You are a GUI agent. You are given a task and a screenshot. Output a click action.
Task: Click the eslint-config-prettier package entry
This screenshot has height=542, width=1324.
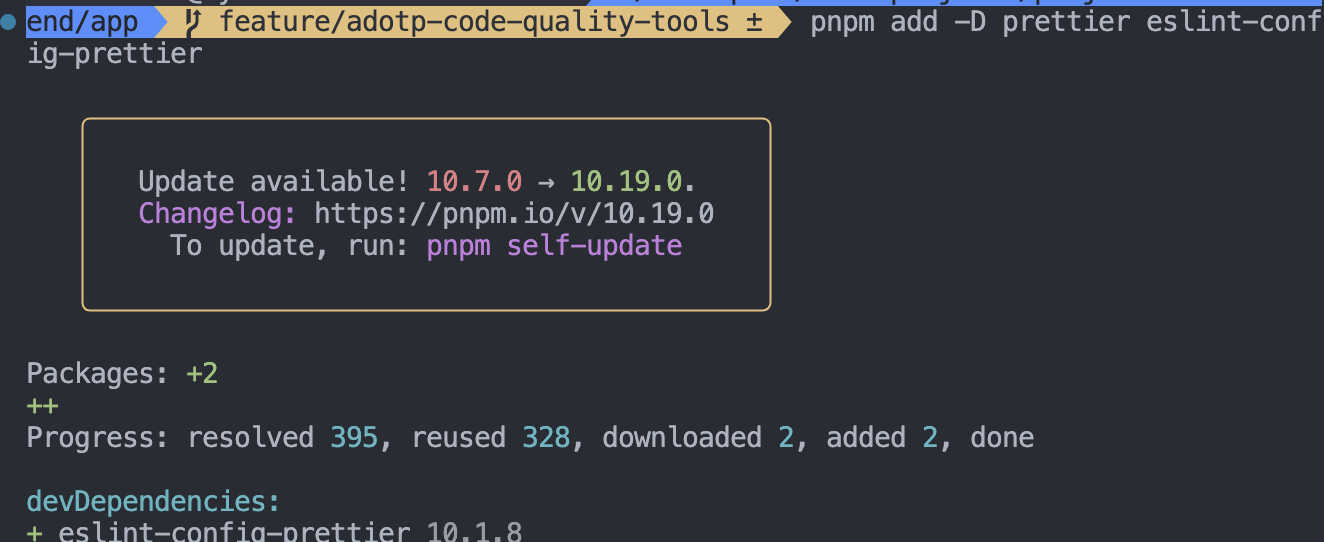pos(234,532)
